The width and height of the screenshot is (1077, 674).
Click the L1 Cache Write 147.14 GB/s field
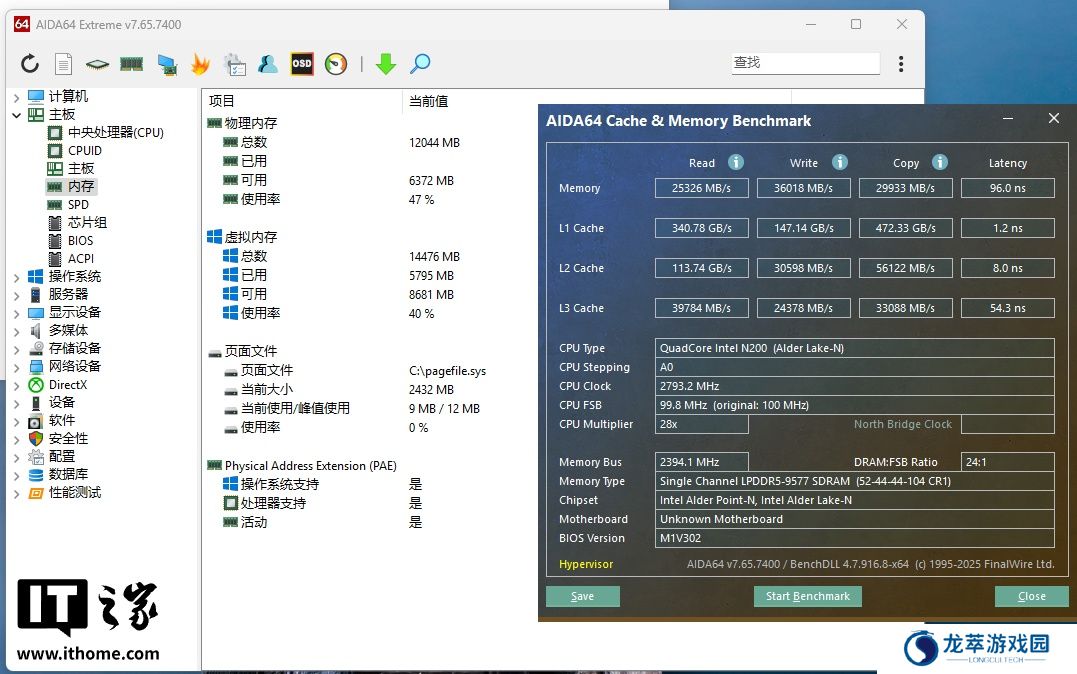click(804, 228)
